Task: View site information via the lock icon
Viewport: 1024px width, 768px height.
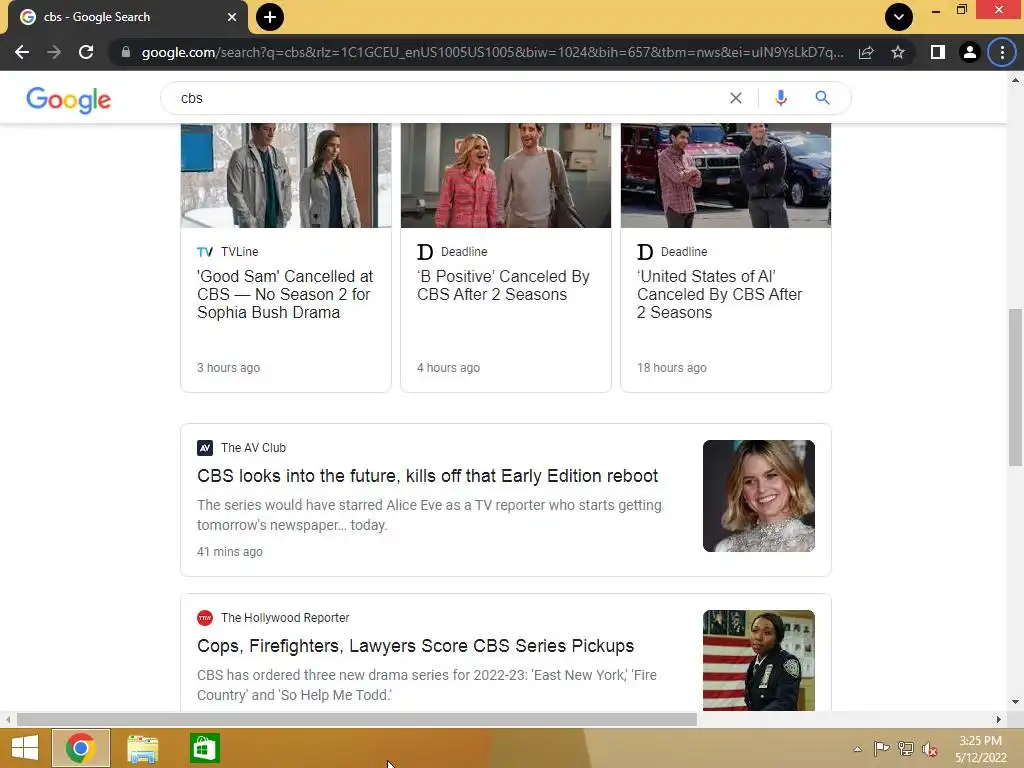Action: coord(126,52)
